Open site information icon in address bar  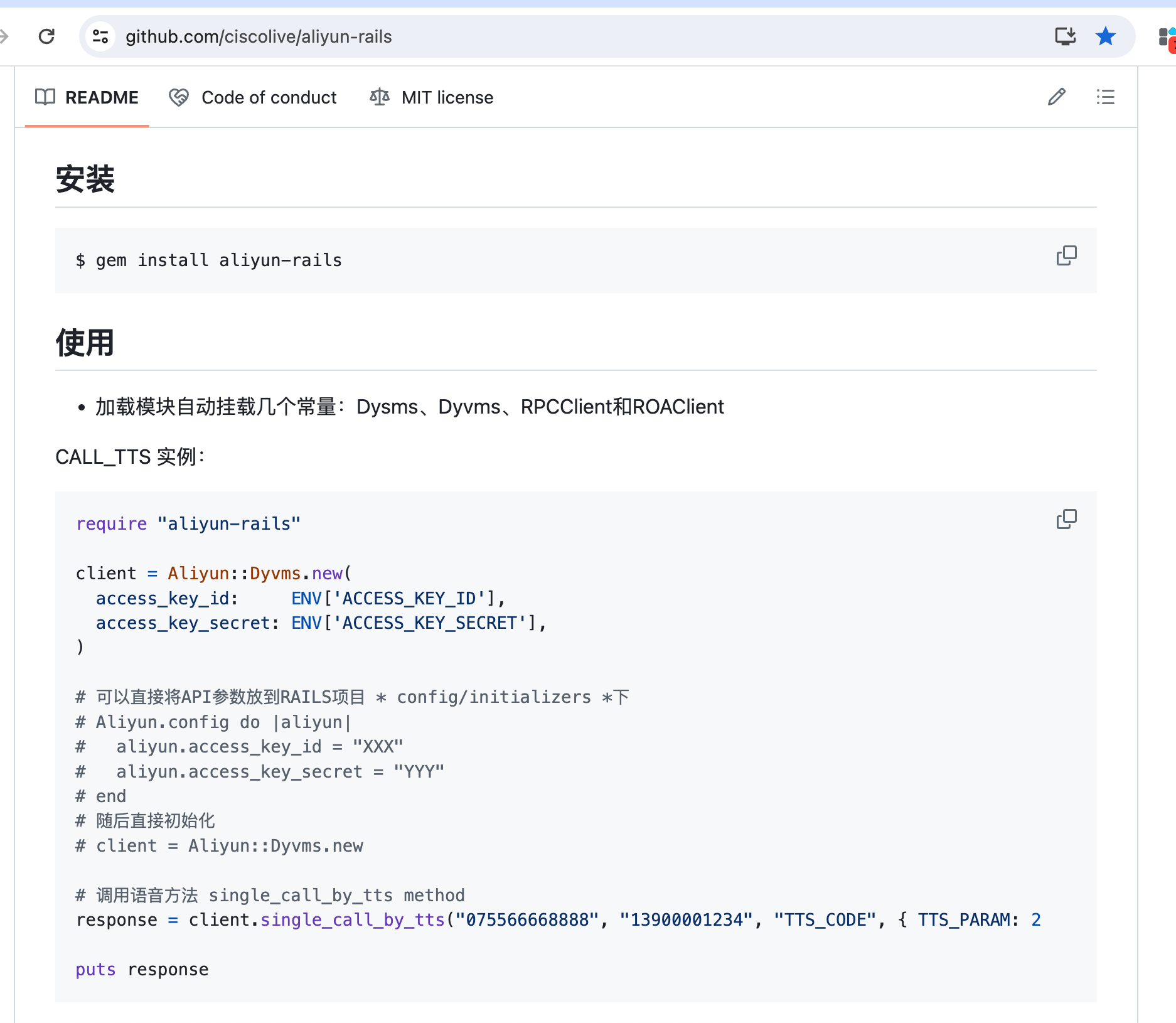(x=100, y=36)
